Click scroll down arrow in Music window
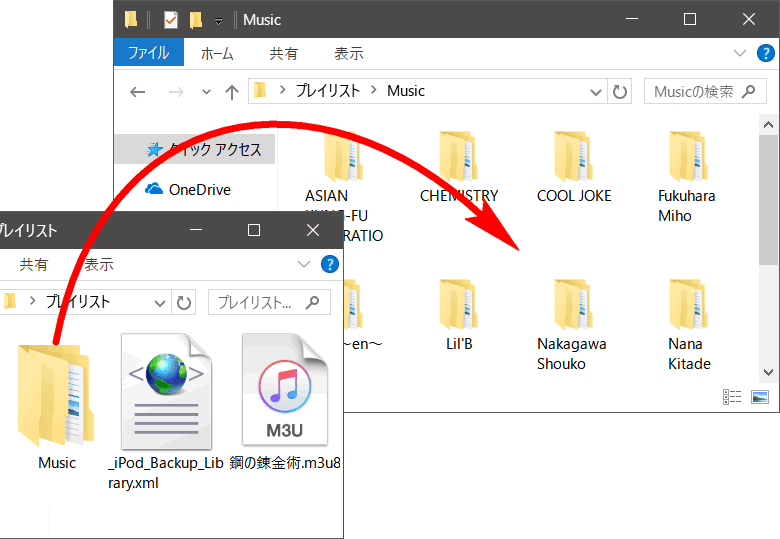 point(769,372)
